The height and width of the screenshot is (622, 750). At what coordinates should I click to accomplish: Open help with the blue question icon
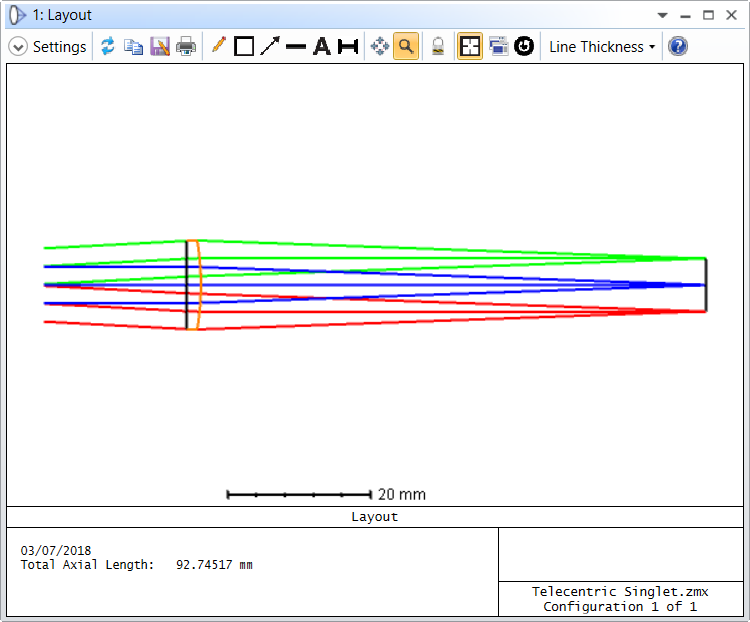(x=678, y=46)
